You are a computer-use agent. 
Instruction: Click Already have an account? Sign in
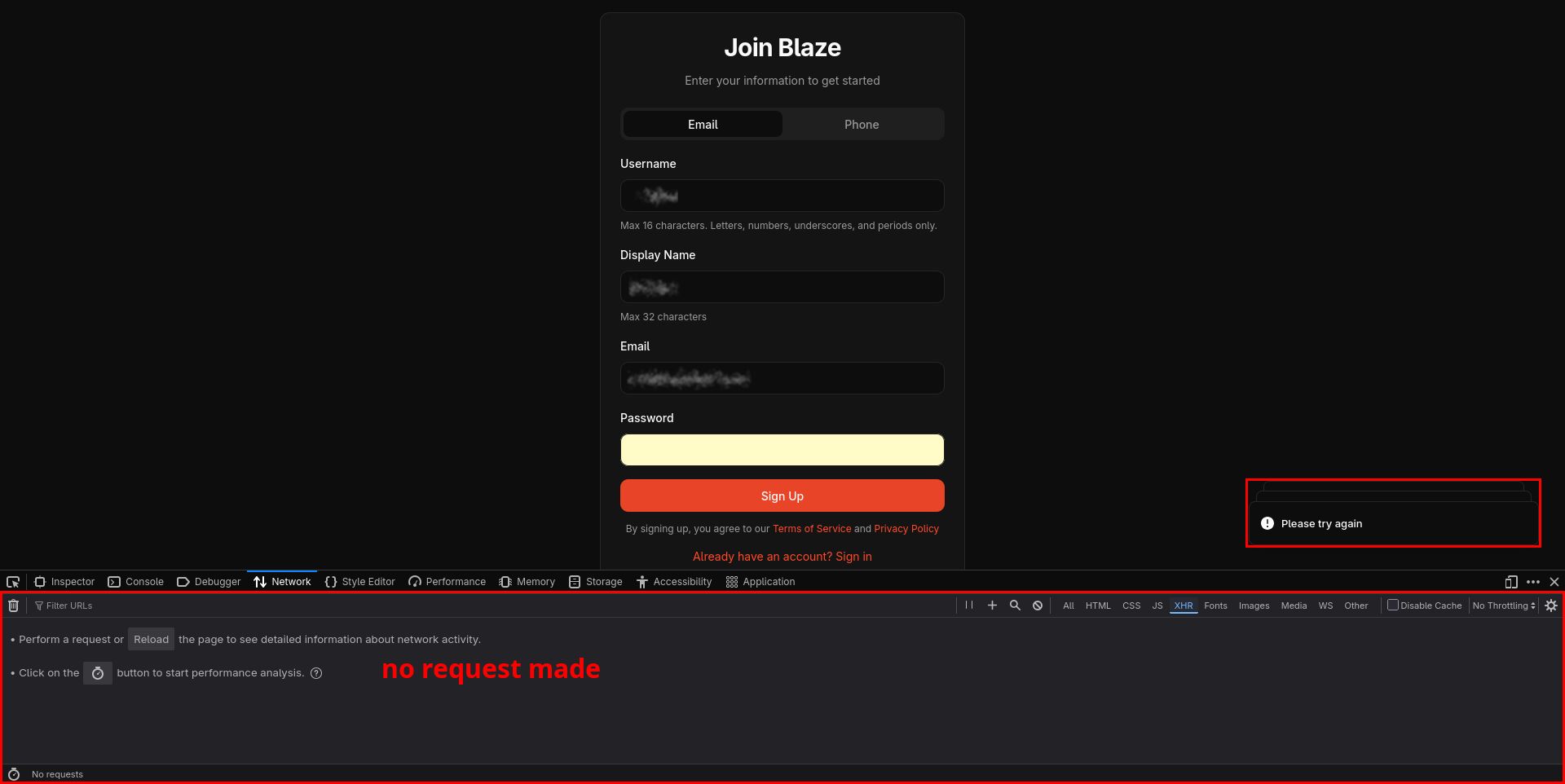[x=782, y=557]
